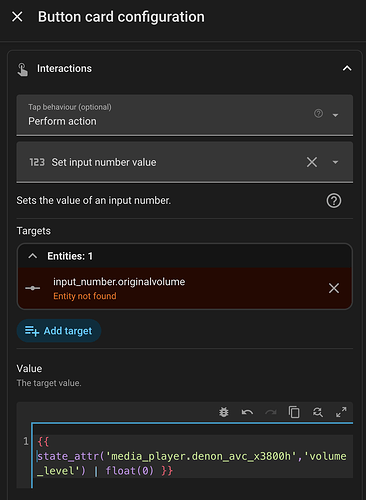The width and height of the screenshot is (366, 500).
Task: Click the Value heading
Action: tap(29, 368)
